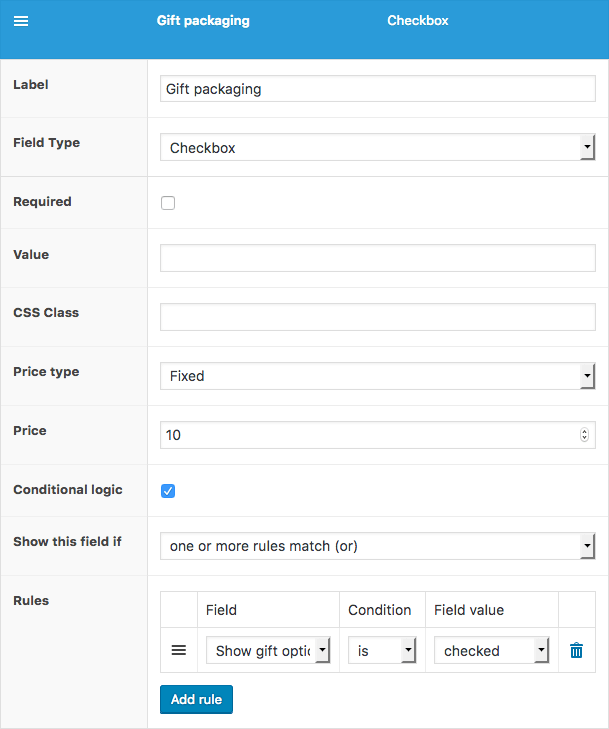
Task: Open the rule Field dropdown
Action: (x=268, y=650)
